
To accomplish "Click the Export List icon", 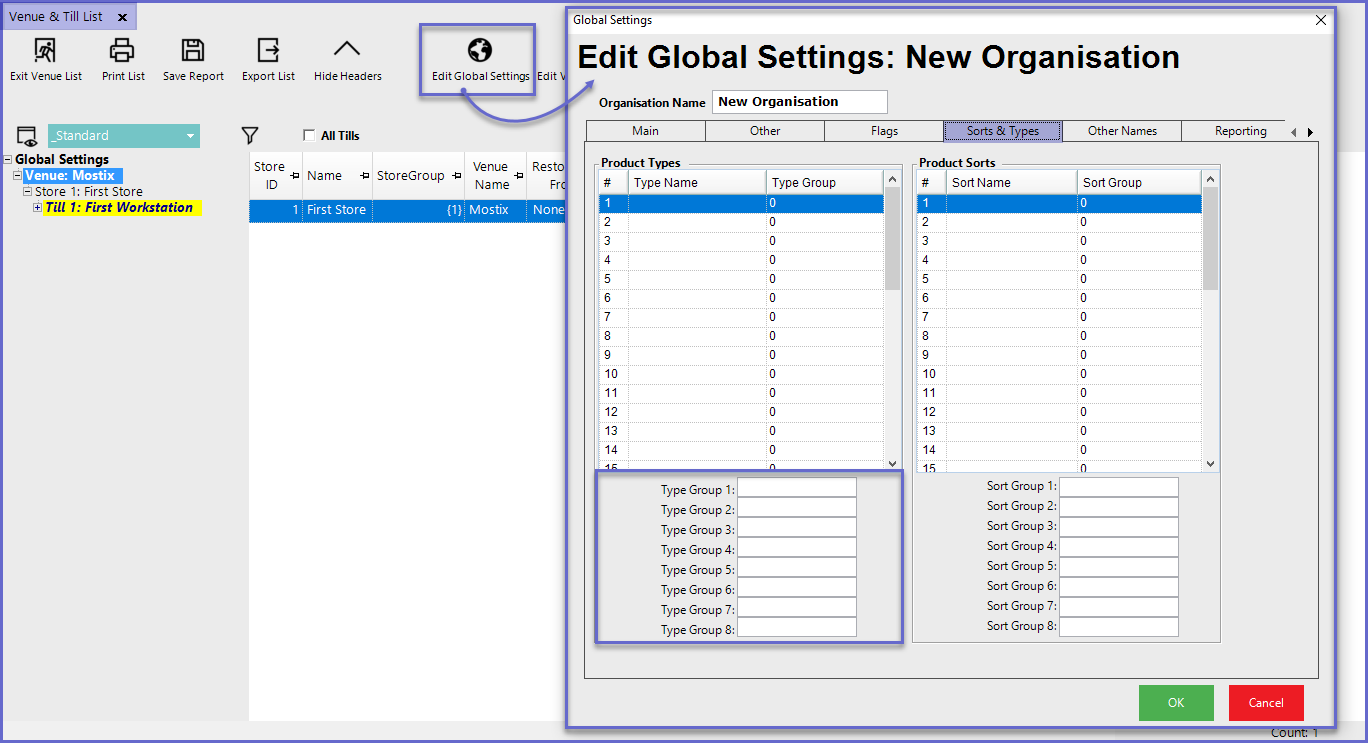I will pyautogui.click(x=268, y=51).
